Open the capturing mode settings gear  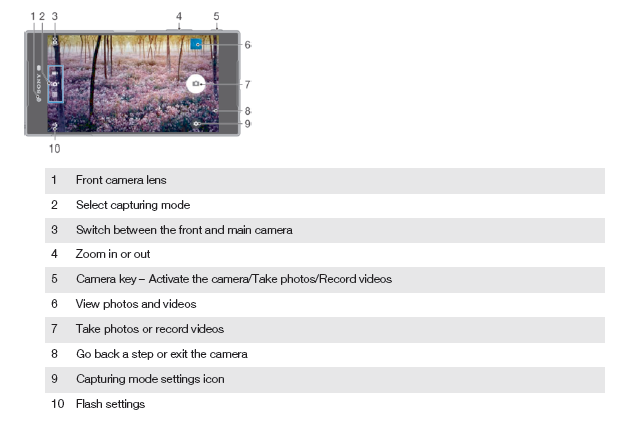196,124
